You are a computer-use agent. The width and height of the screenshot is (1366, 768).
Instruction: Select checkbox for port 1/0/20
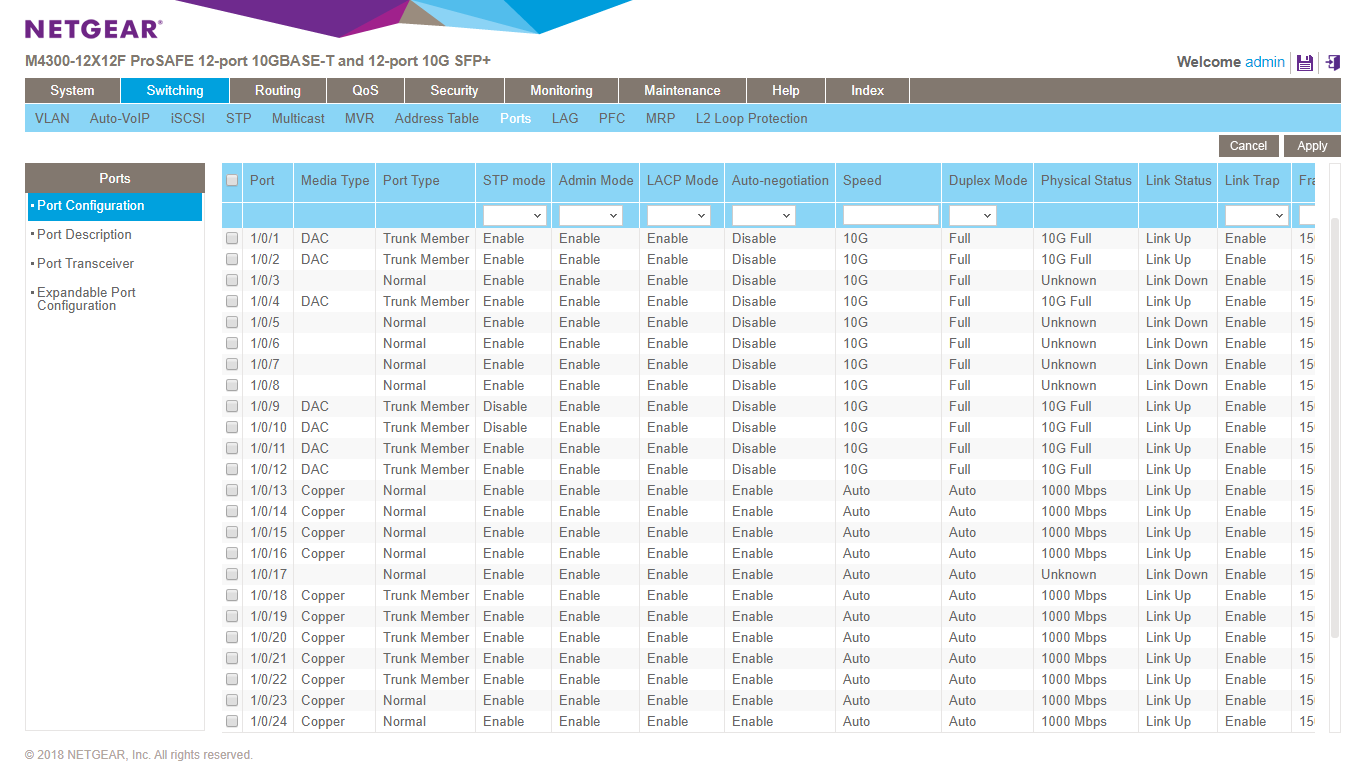[232, 637]
